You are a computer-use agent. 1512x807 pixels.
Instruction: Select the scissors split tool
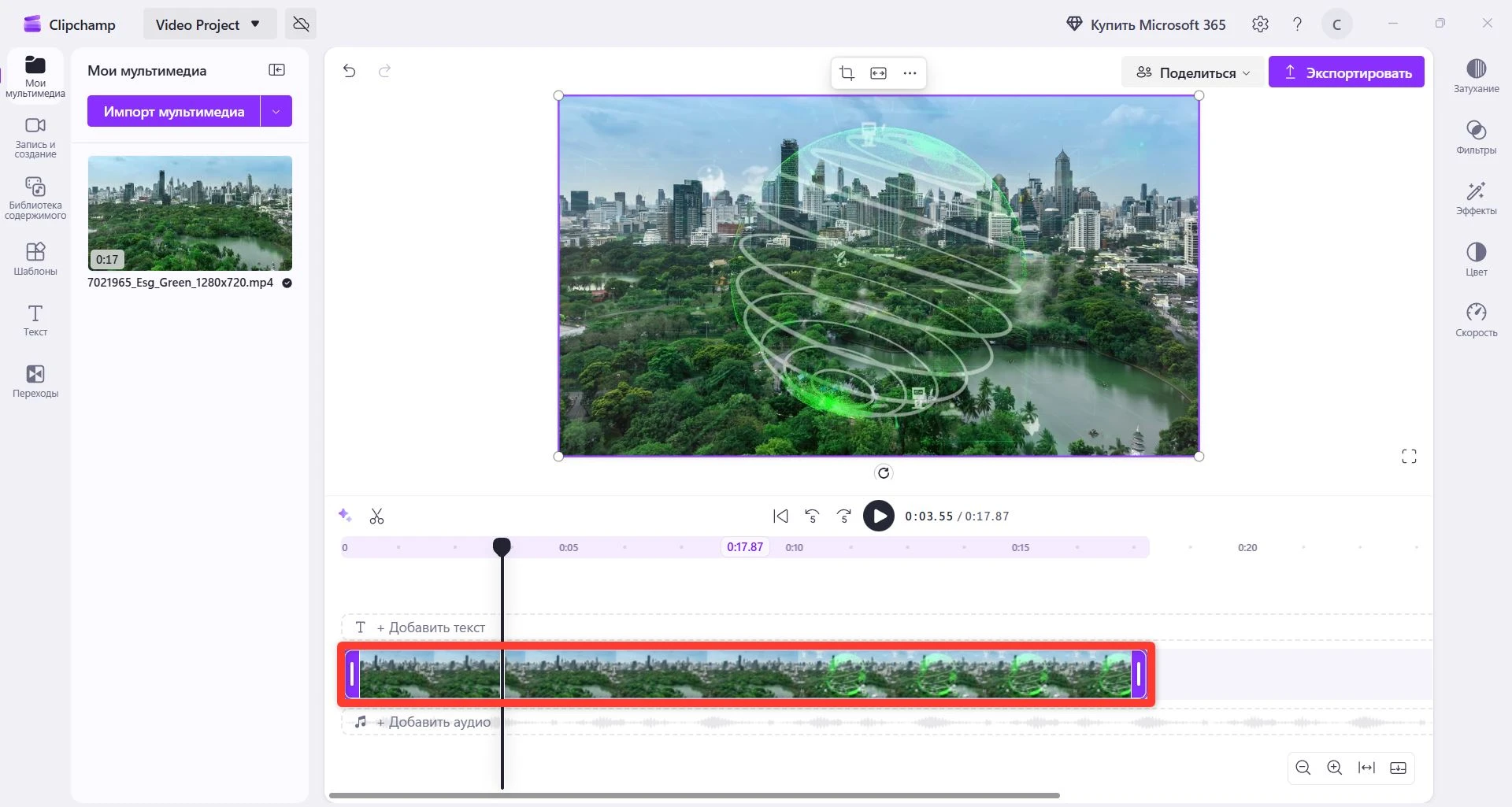[376, 516]
